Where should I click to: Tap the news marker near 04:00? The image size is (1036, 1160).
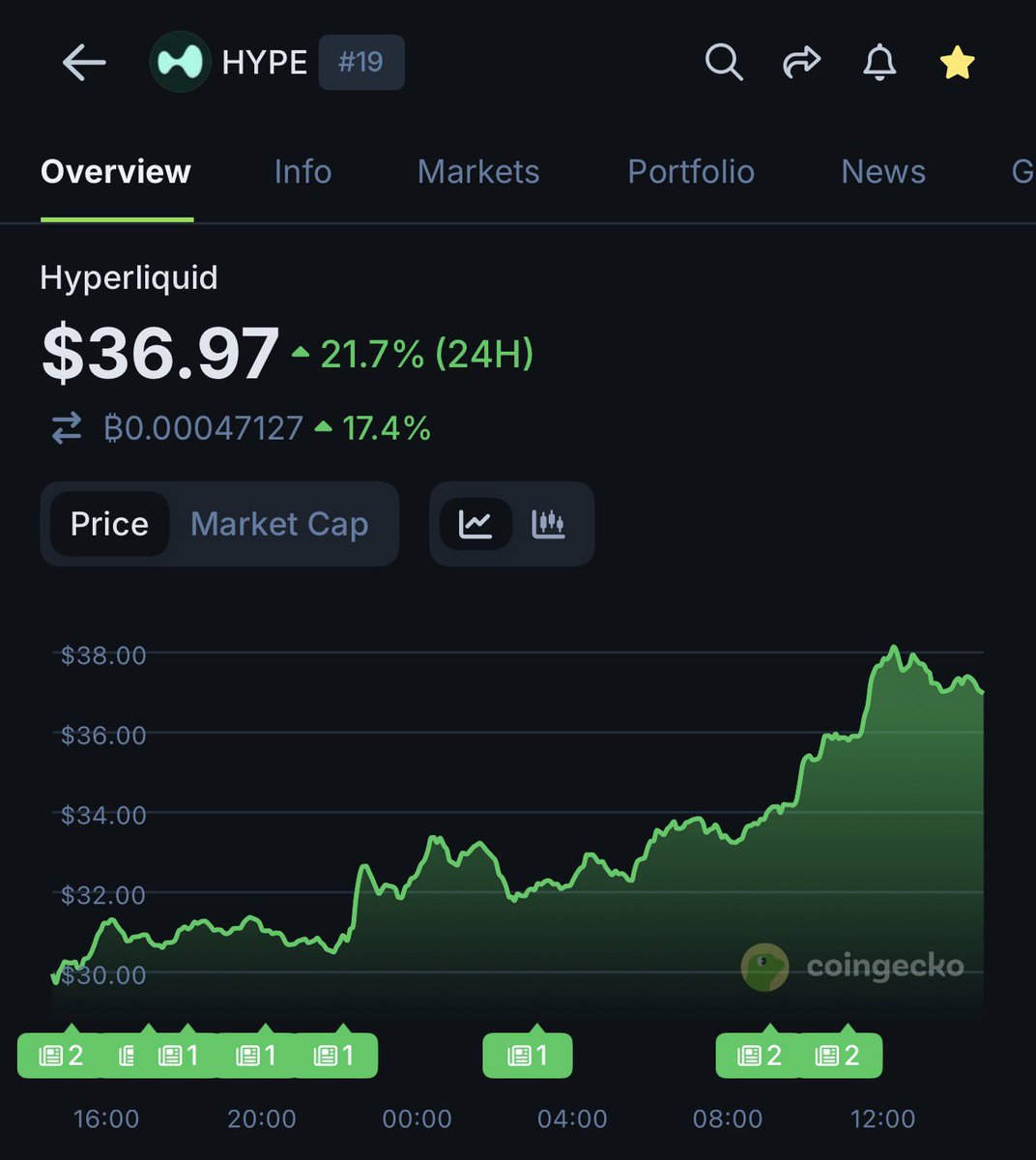click(x=528, y=1055)
